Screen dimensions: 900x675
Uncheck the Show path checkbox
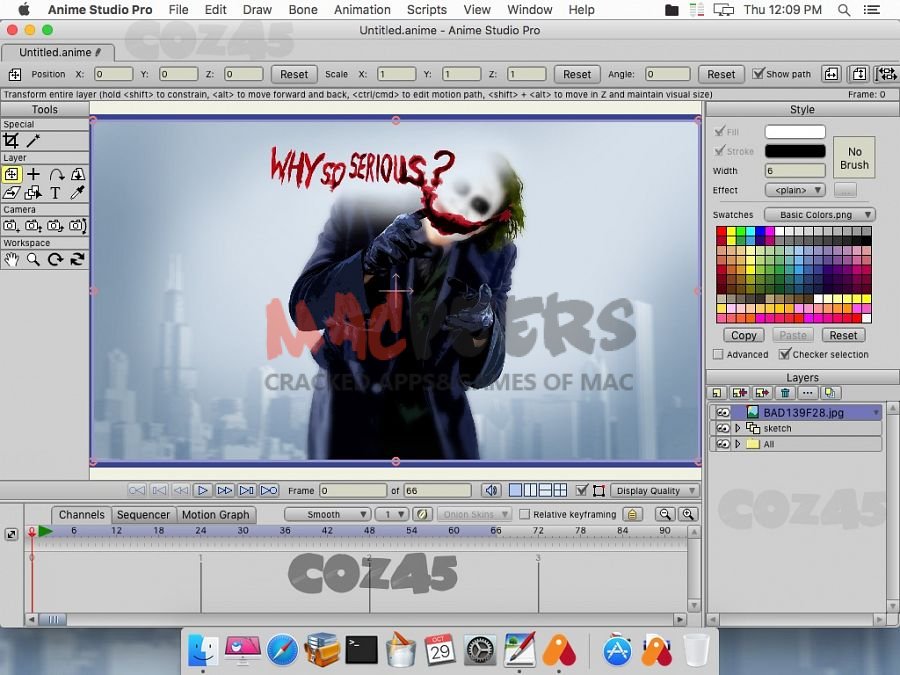758,74
